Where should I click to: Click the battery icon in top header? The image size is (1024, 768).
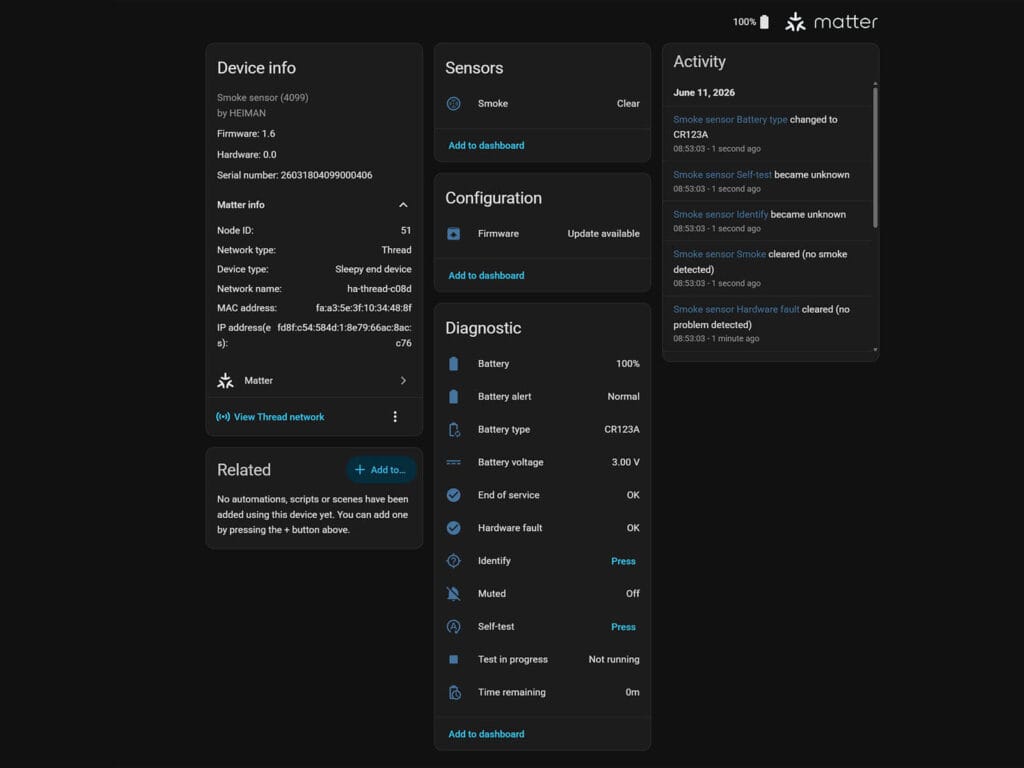[764, 22]
